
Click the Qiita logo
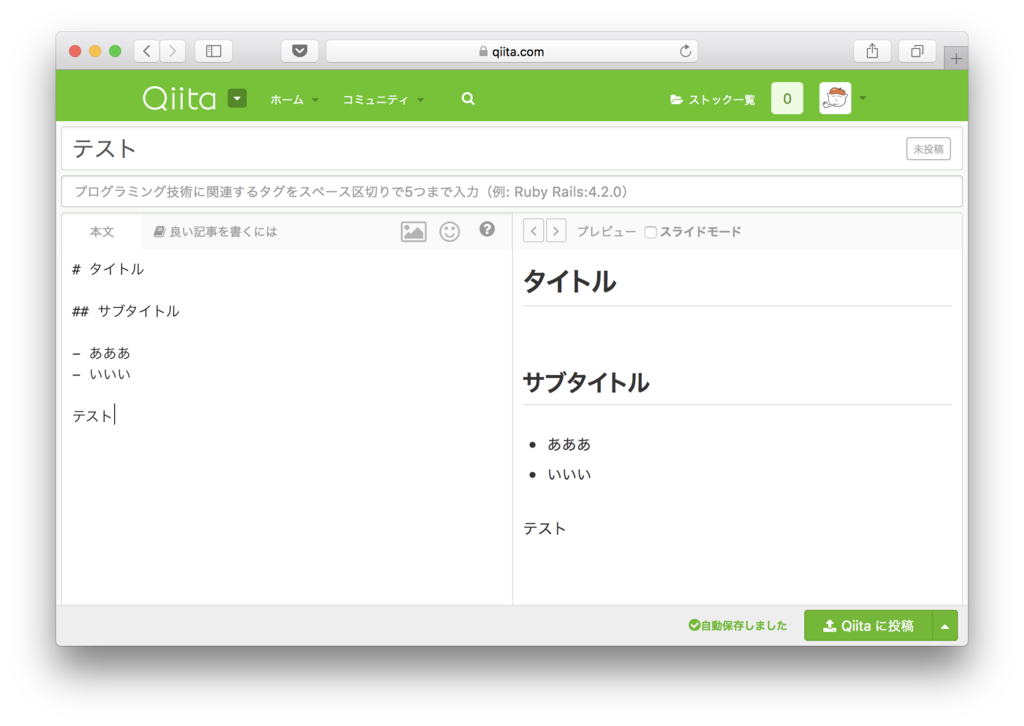178,98
